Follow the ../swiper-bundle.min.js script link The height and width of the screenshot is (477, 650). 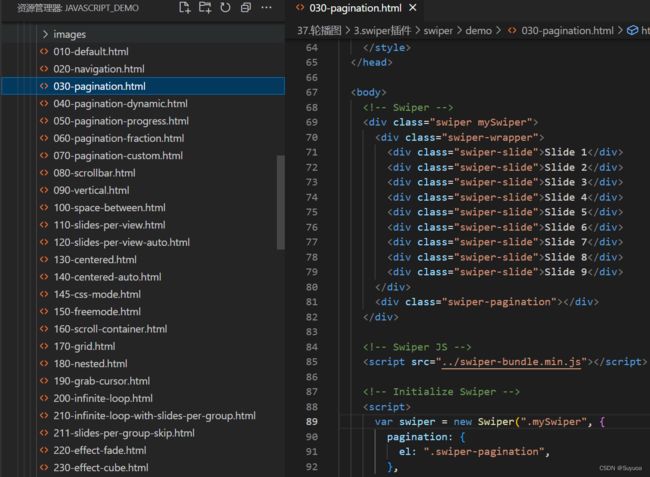pos(512,362)
